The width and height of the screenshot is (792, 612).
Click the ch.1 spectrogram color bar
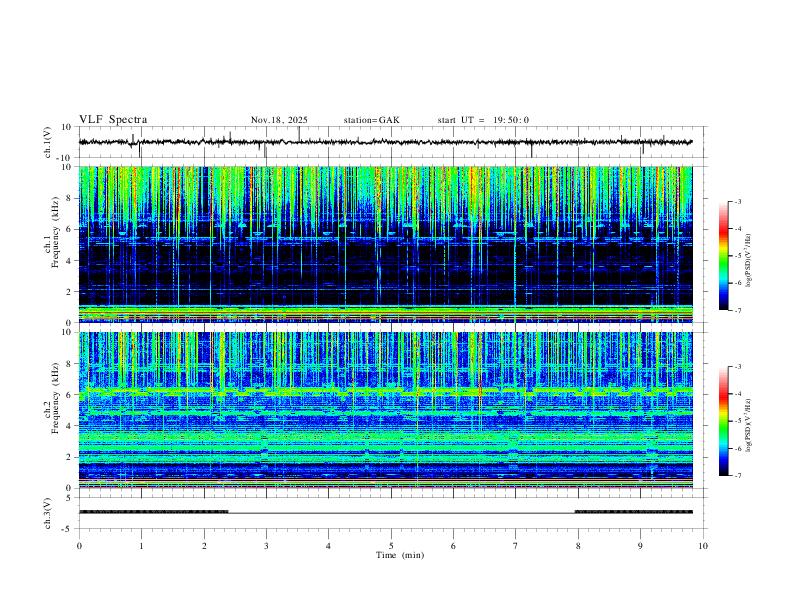tap(724, 256)
